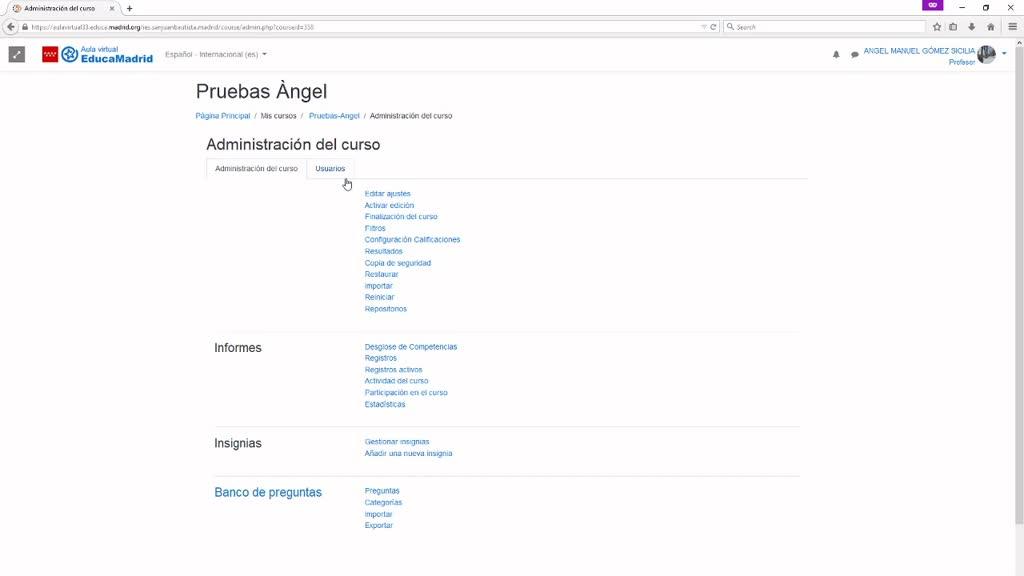
Task: Switch to the Usuarios tab
Action: click(330, 168)
